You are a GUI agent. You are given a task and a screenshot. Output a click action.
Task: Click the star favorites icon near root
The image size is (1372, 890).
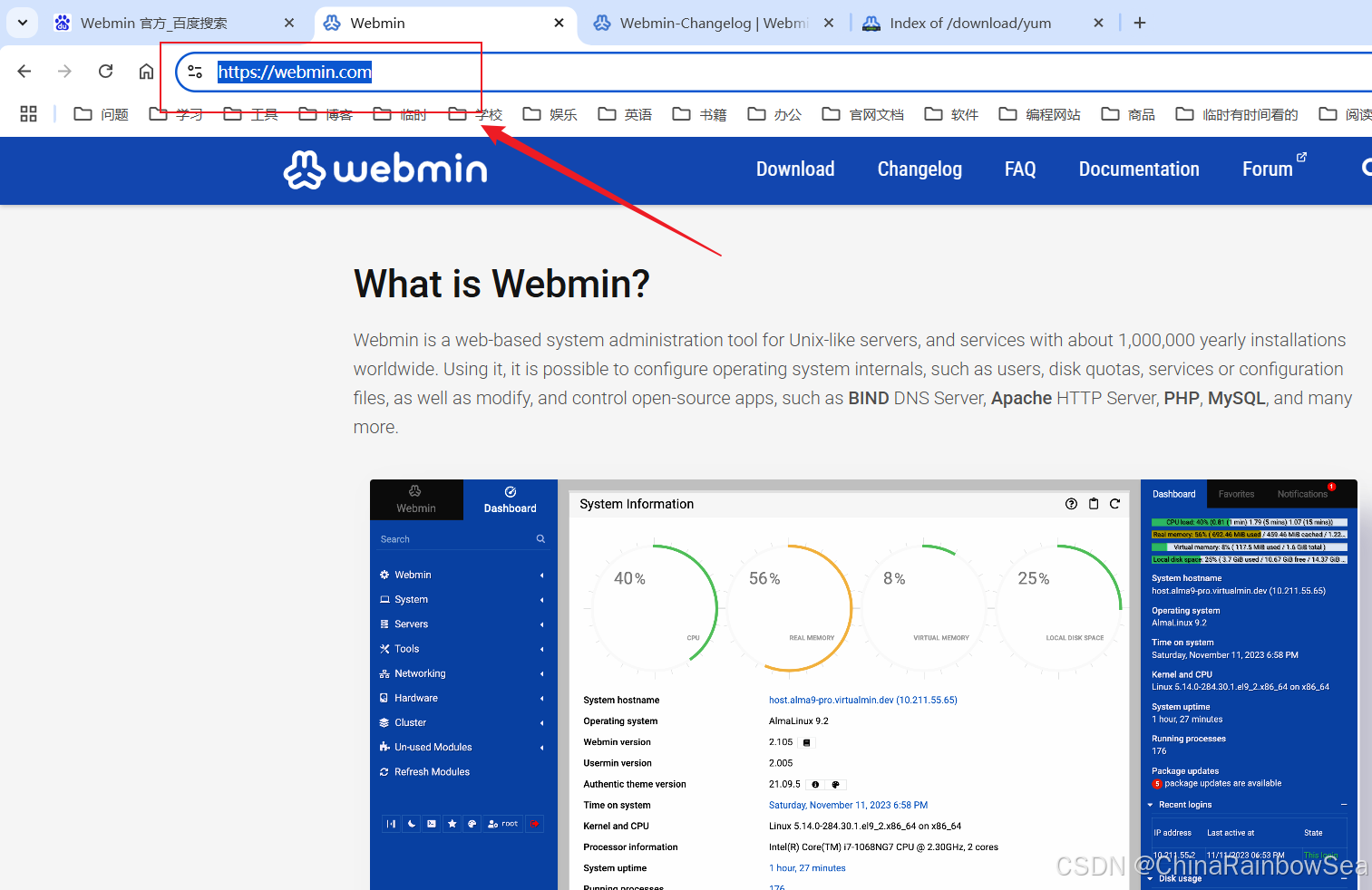[452, 823]
